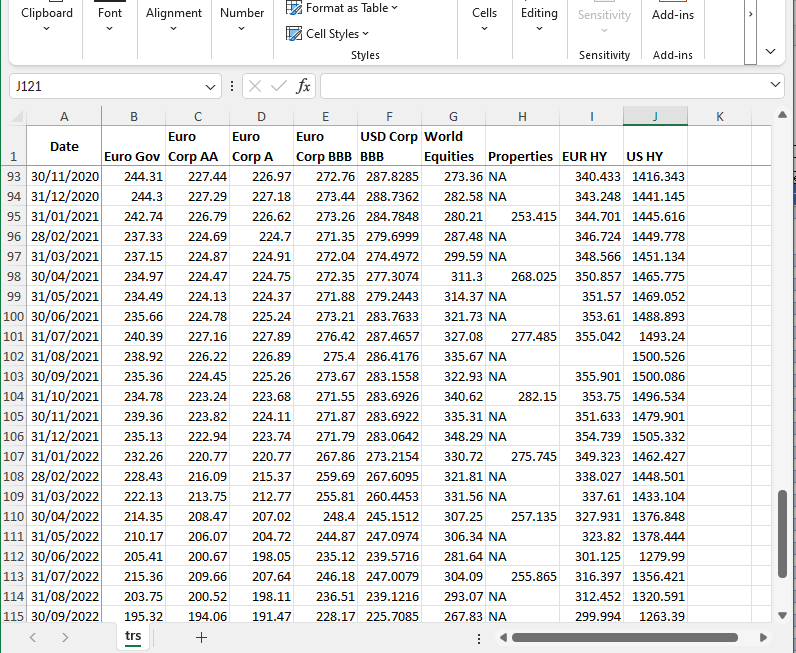This screenshot has width=796, height=653.
Task: Click the horizontal scrollbar left arrow
Action: [x=503, y=637]
